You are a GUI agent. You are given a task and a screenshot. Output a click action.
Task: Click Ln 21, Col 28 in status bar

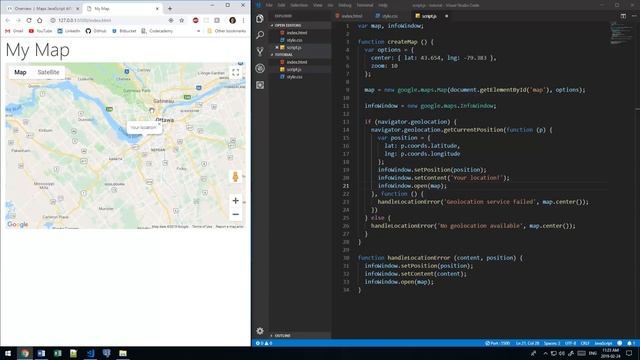(527, 343)
